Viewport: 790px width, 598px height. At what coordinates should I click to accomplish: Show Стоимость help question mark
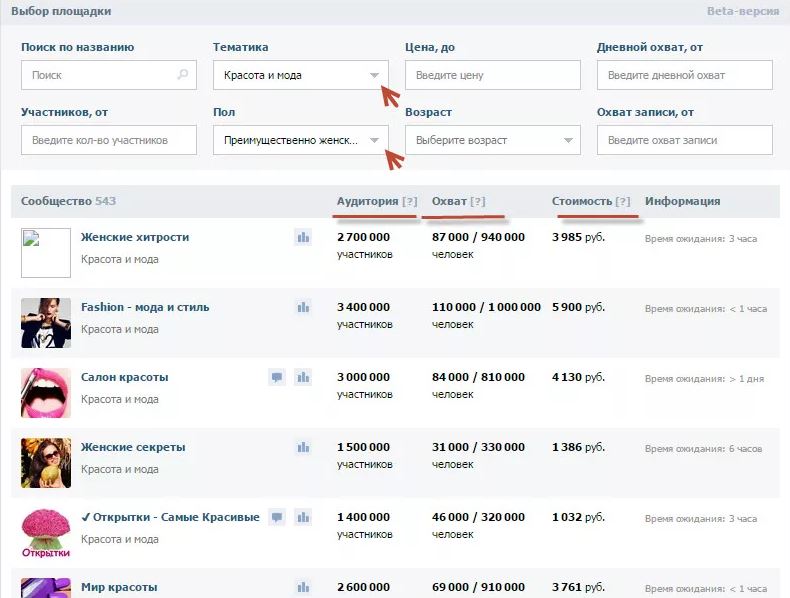(623, 201)
